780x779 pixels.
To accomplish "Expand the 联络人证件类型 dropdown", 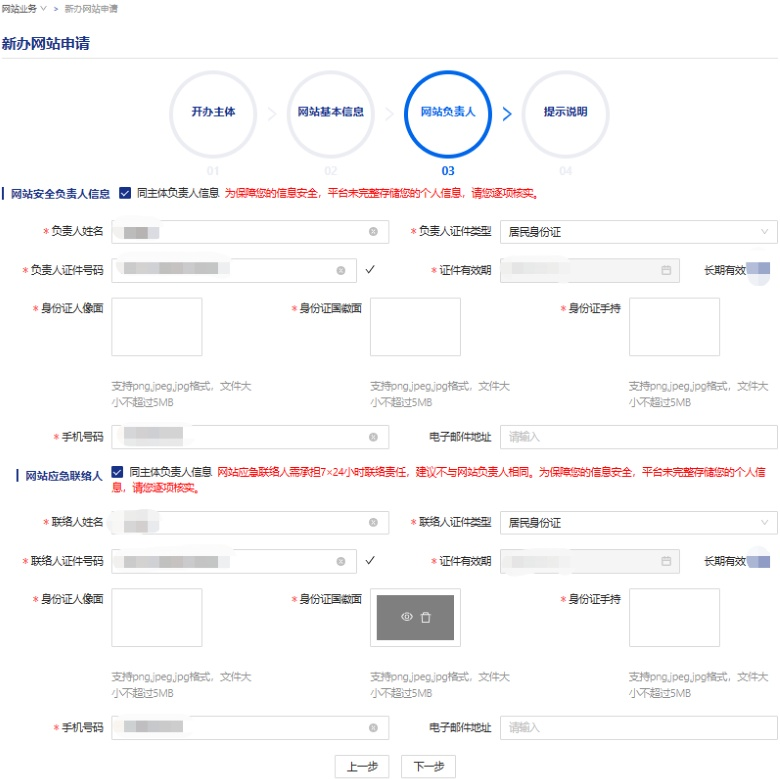I will [x=638, y=522].
